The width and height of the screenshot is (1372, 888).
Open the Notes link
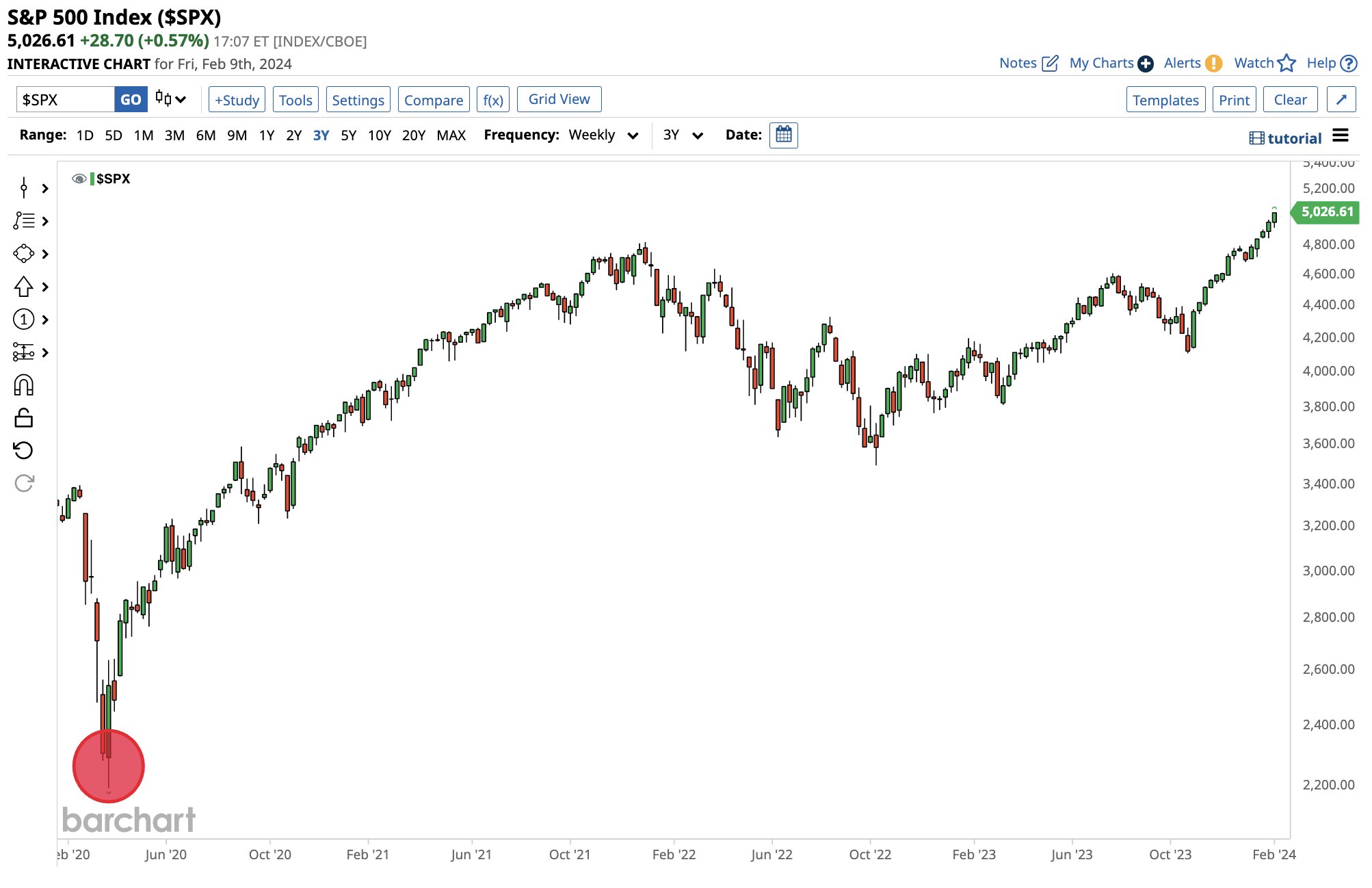click(1018, 63)
